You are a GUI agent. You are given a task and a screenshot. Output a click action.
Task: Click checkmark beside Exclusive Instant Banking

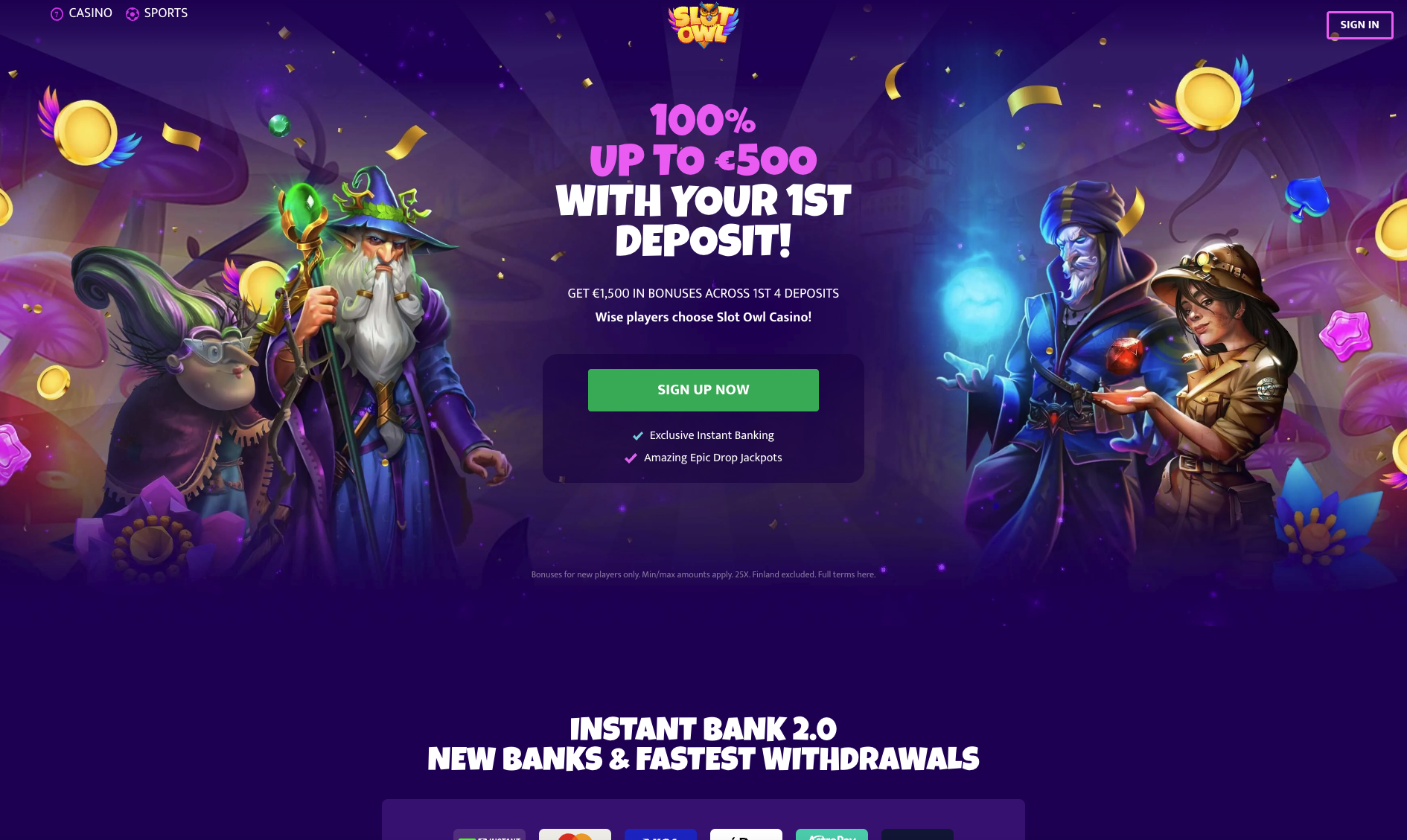pos(638,436)
